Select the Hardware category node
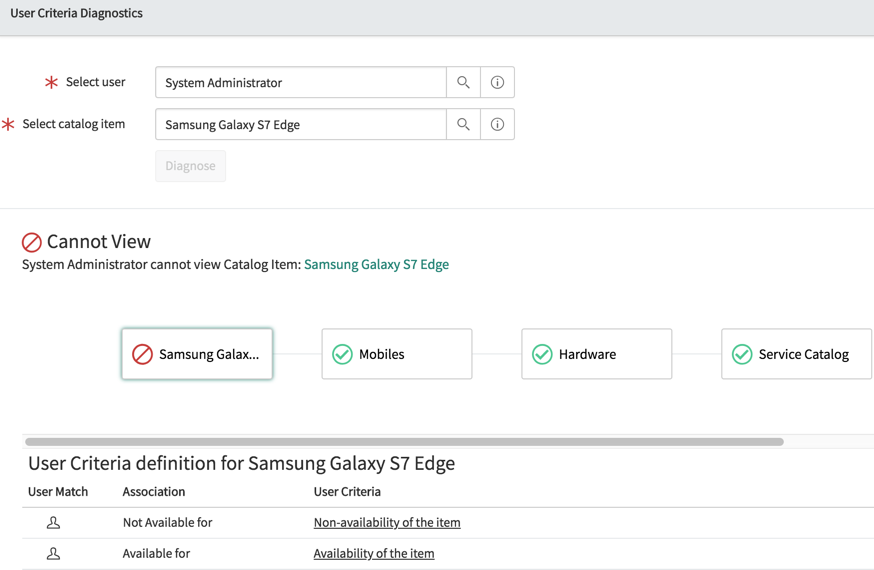 click(597, 354)
